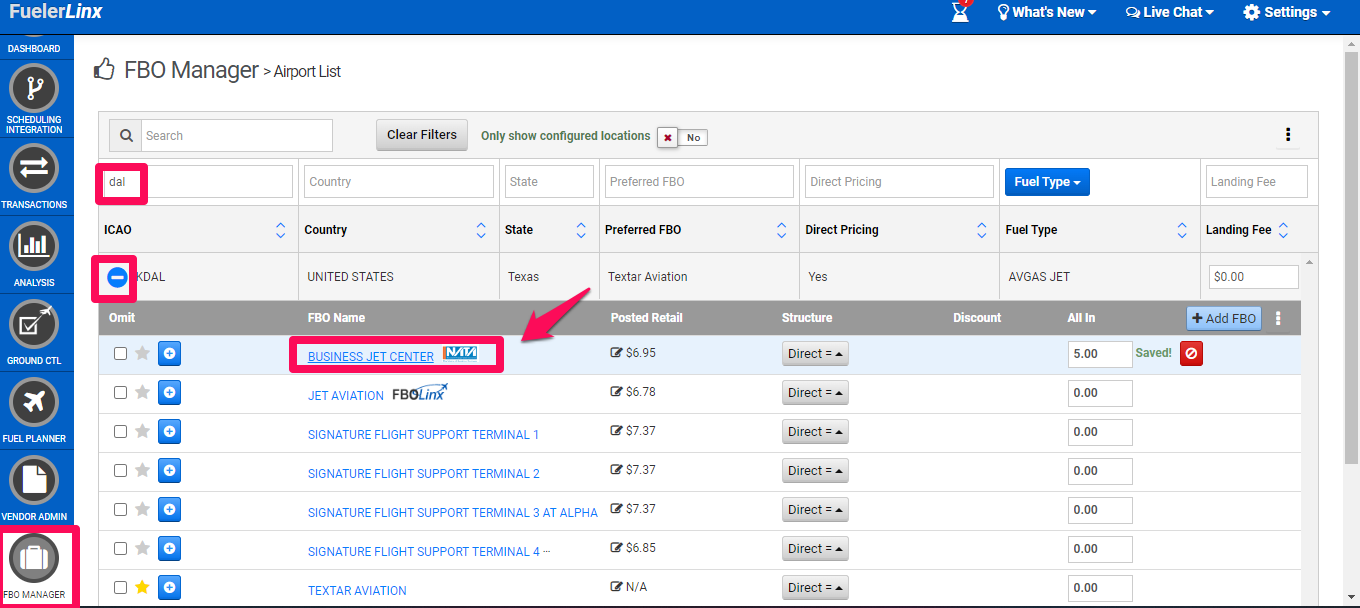Check Omit box for Business Jet Center

tap(121, 353)
